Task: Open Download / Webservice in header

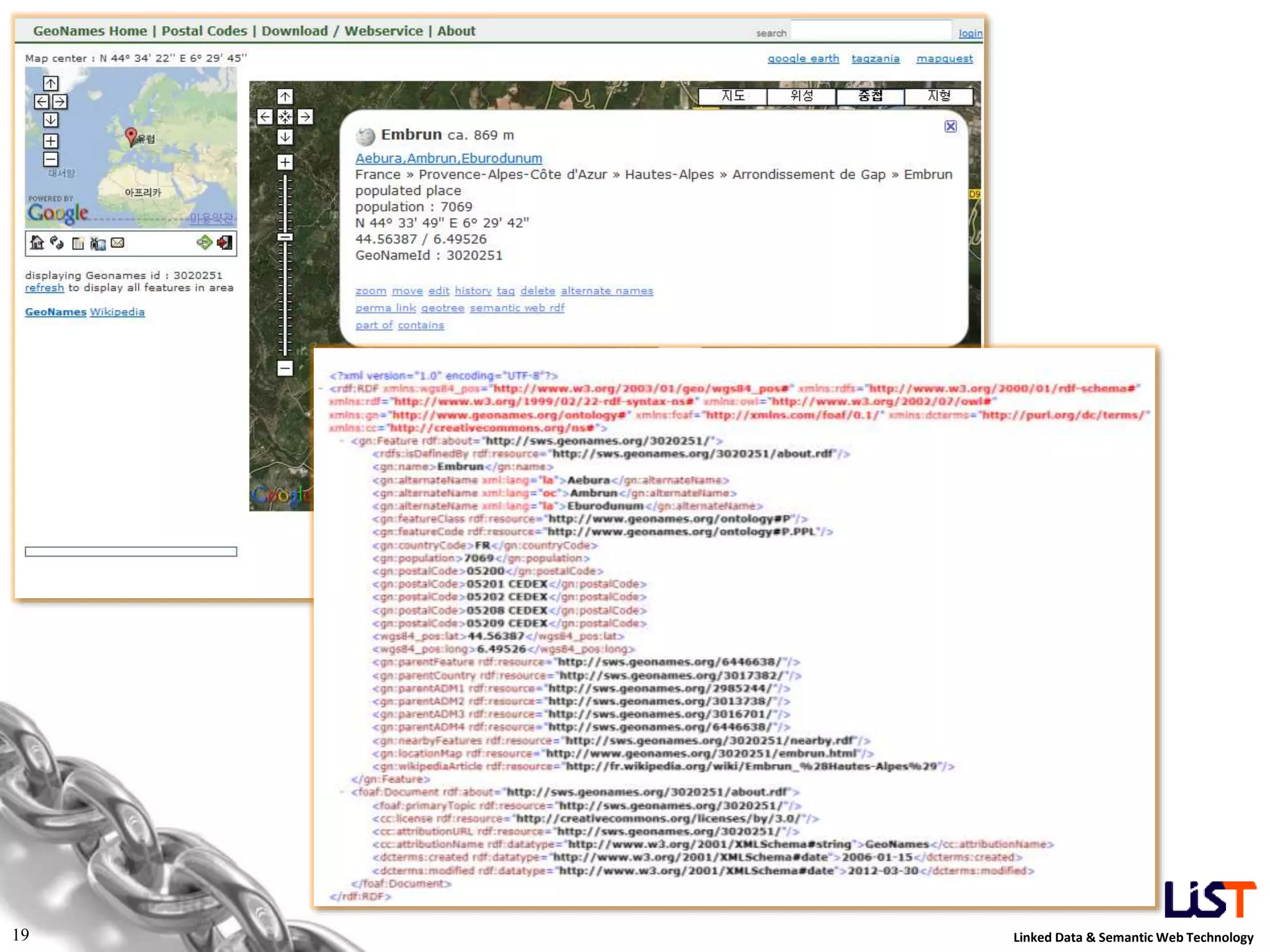Action: (342, 31)
